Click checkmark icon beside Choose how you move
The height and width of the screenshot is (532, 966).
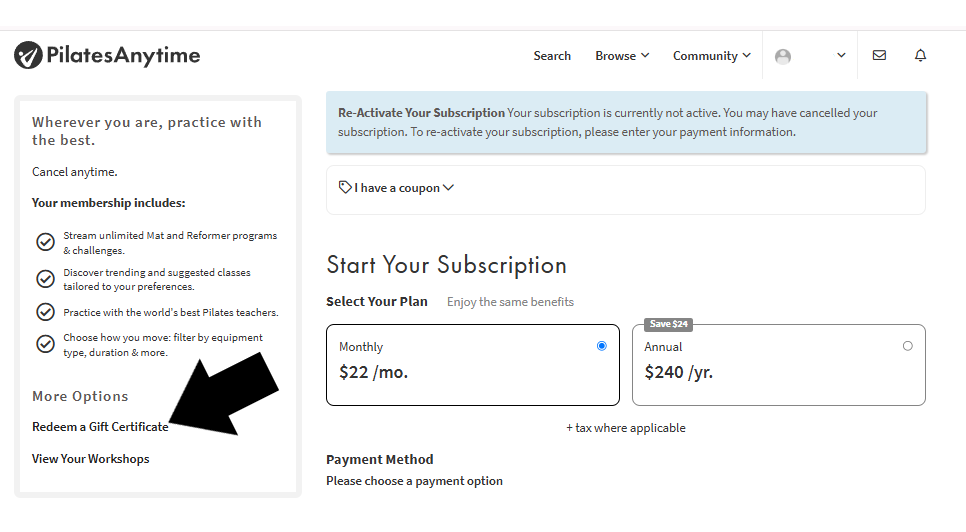45,344
